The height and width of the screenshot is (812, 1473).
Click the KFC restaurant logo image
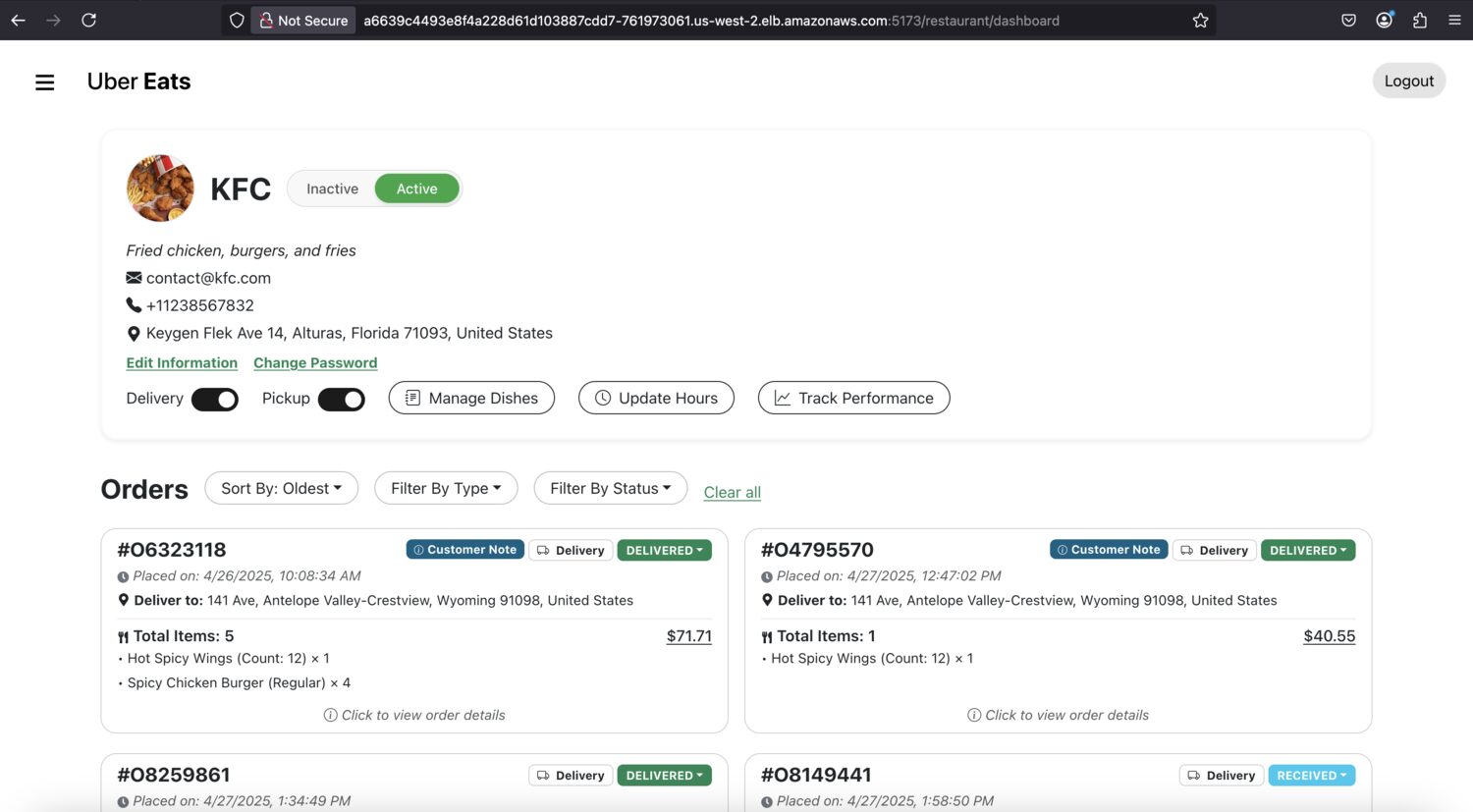pyautogui.click(x=160, y=188)
